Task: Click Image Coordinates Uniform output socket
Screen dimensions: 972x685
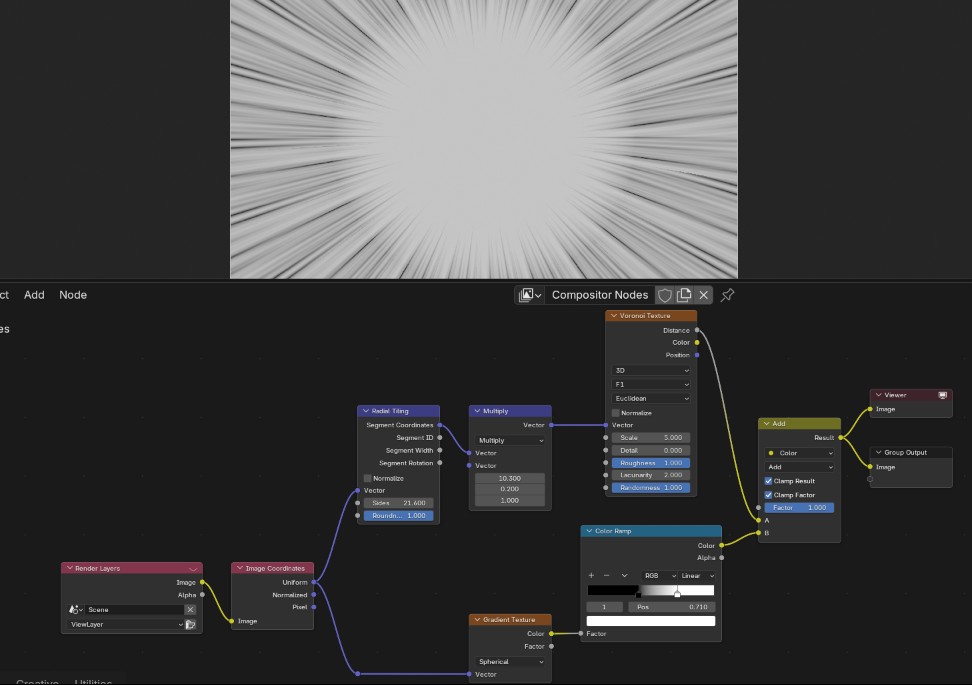Action: [x=314, y=582]
